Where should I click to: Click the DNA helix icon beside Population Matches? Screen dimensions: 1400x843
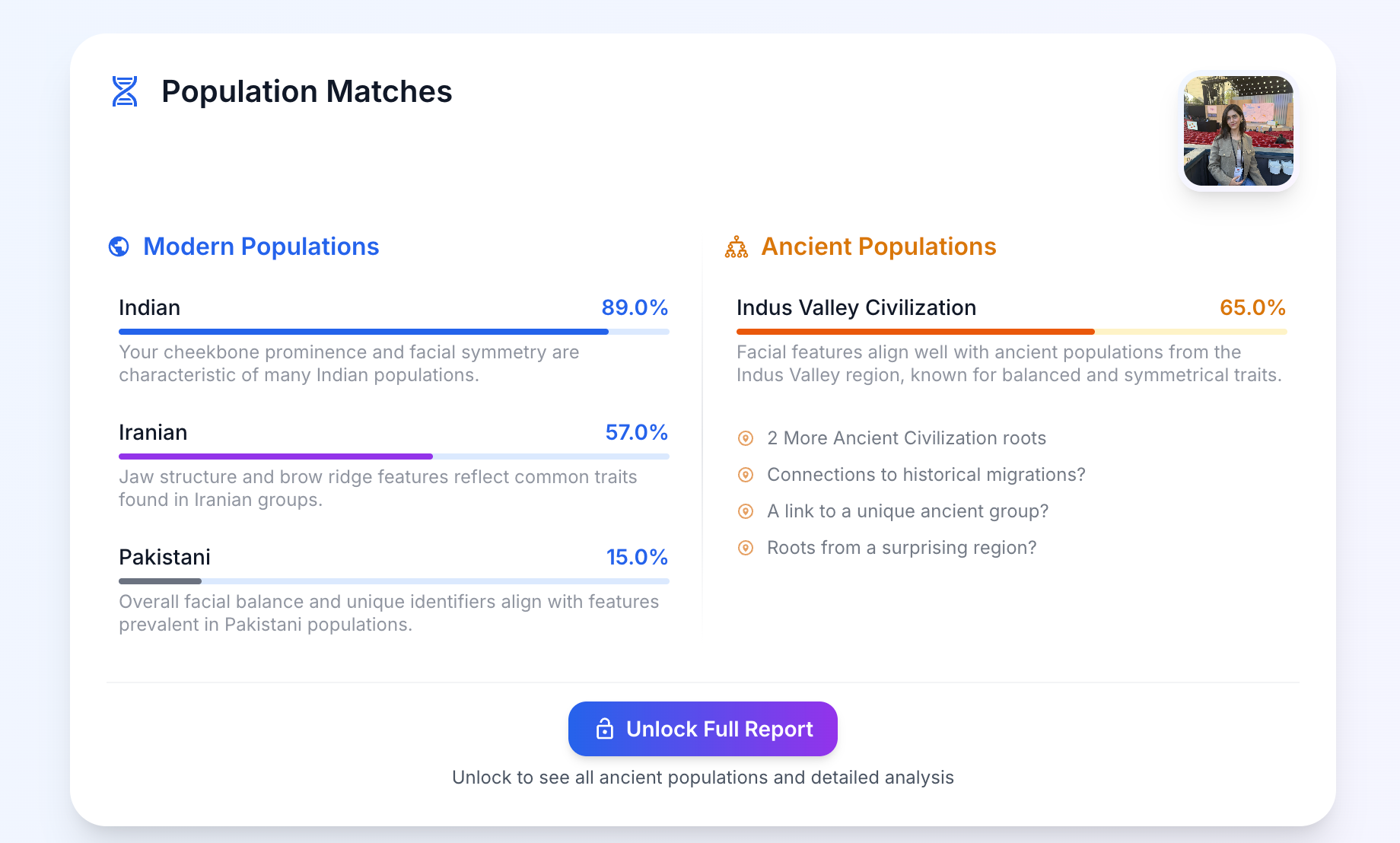125,91
